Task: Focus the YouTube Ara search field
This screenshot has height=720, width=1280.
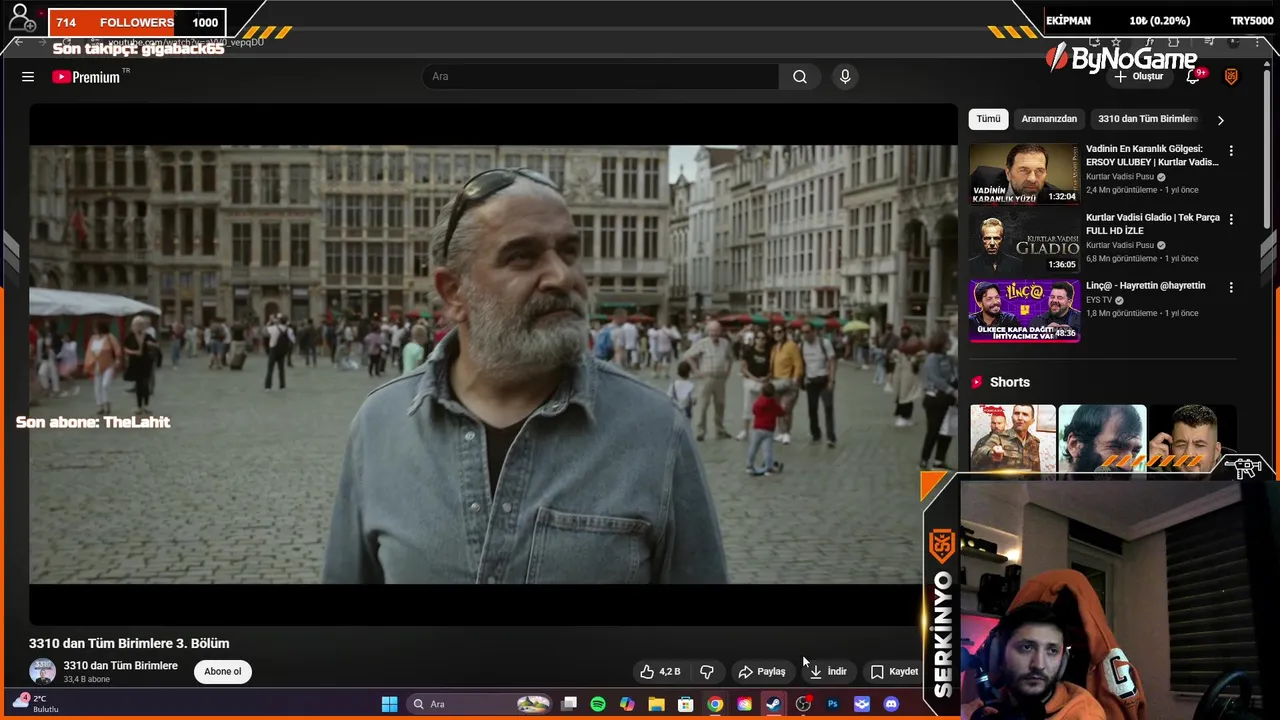Action: click(x=600, y=77)
